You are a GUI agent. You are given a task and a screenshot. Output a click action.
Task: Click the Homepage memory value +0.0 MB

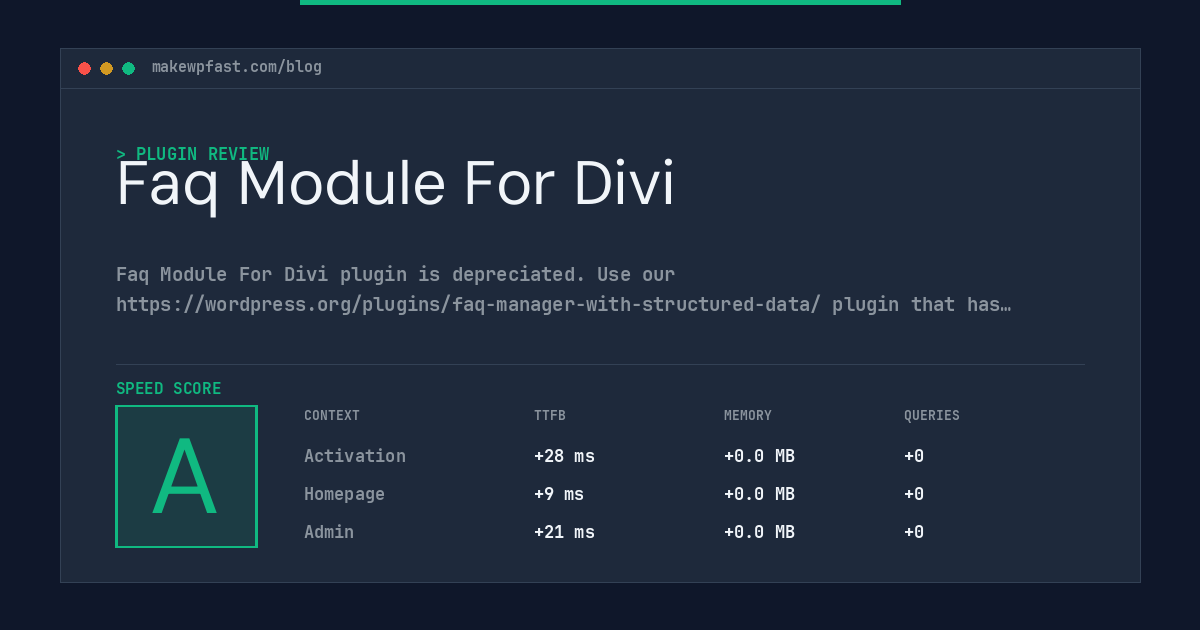click(x=759, y=494)
